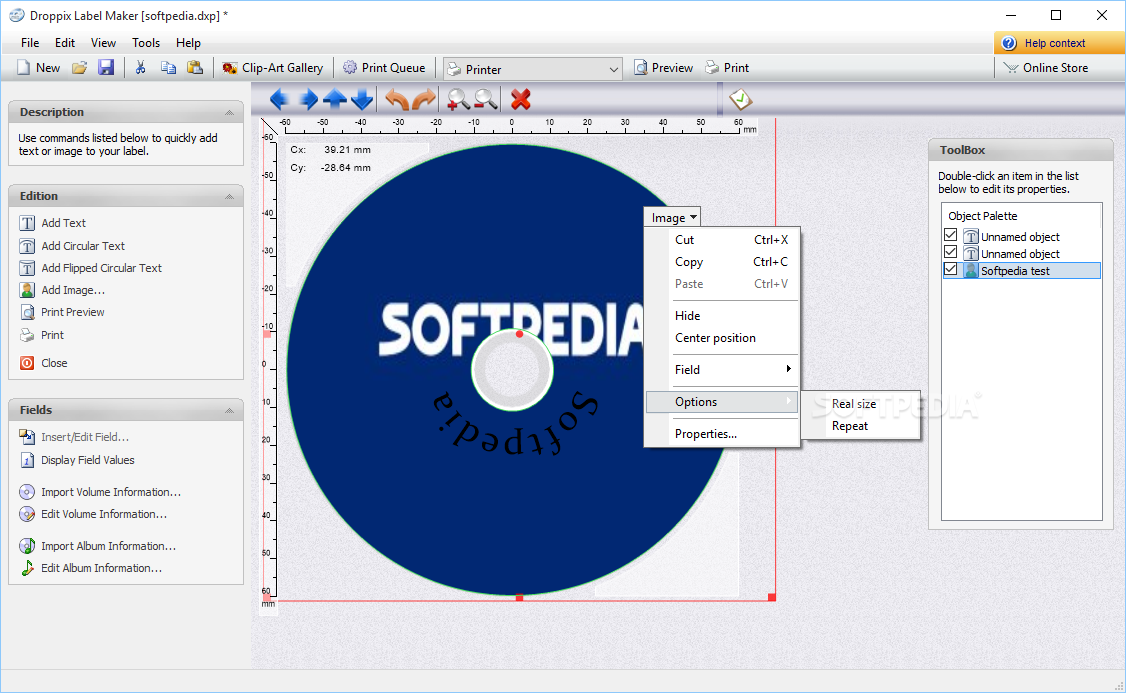This screenshot has height=693, width=1126.
Task: Click the Preview toolbar button
Action: coord(664,68)
